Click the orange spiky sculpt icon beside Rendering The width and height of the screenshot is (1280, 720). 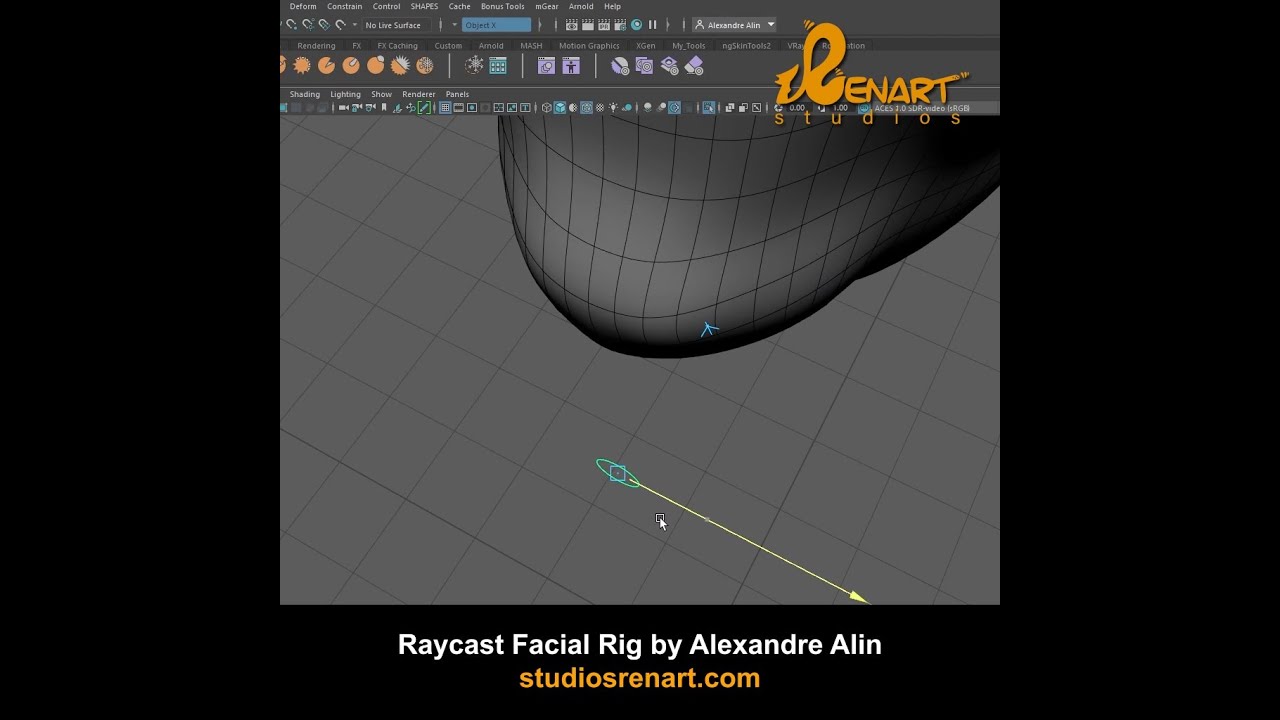click(302, 65)
